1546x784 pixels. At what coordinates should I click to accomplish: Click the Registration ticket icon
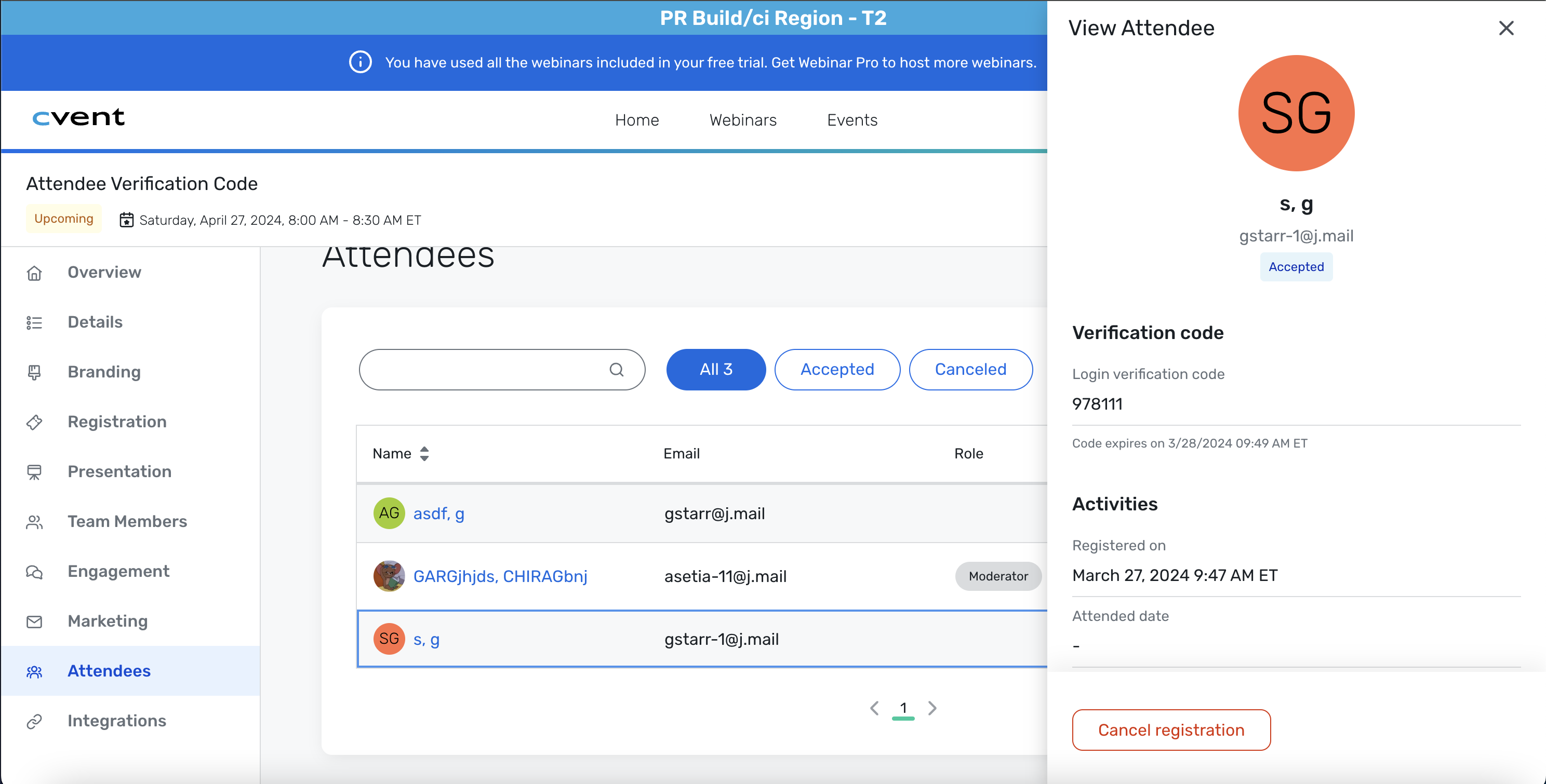[x=34, y=422]
